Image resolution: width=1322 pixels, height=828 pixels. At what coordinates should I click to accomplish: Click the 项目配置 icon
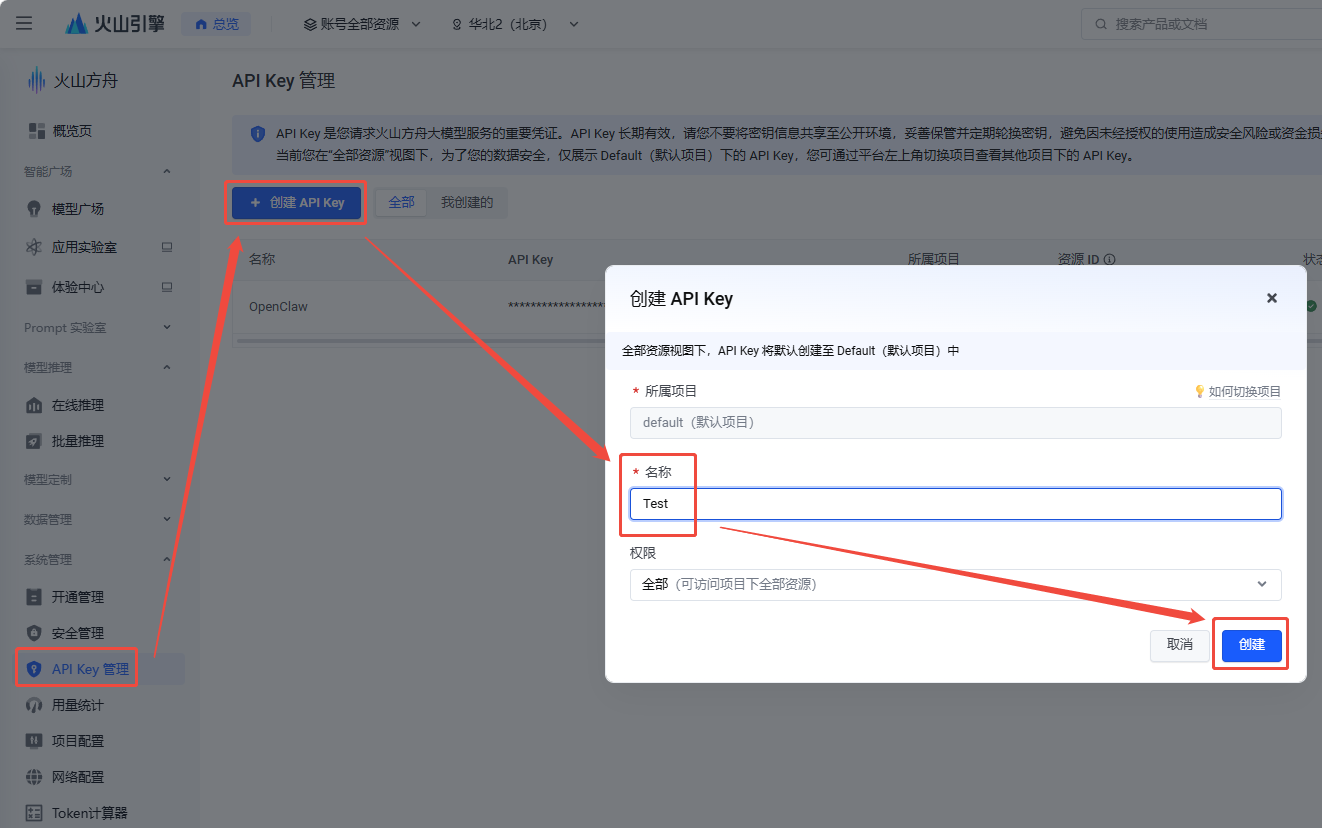(x=35, y=741)
